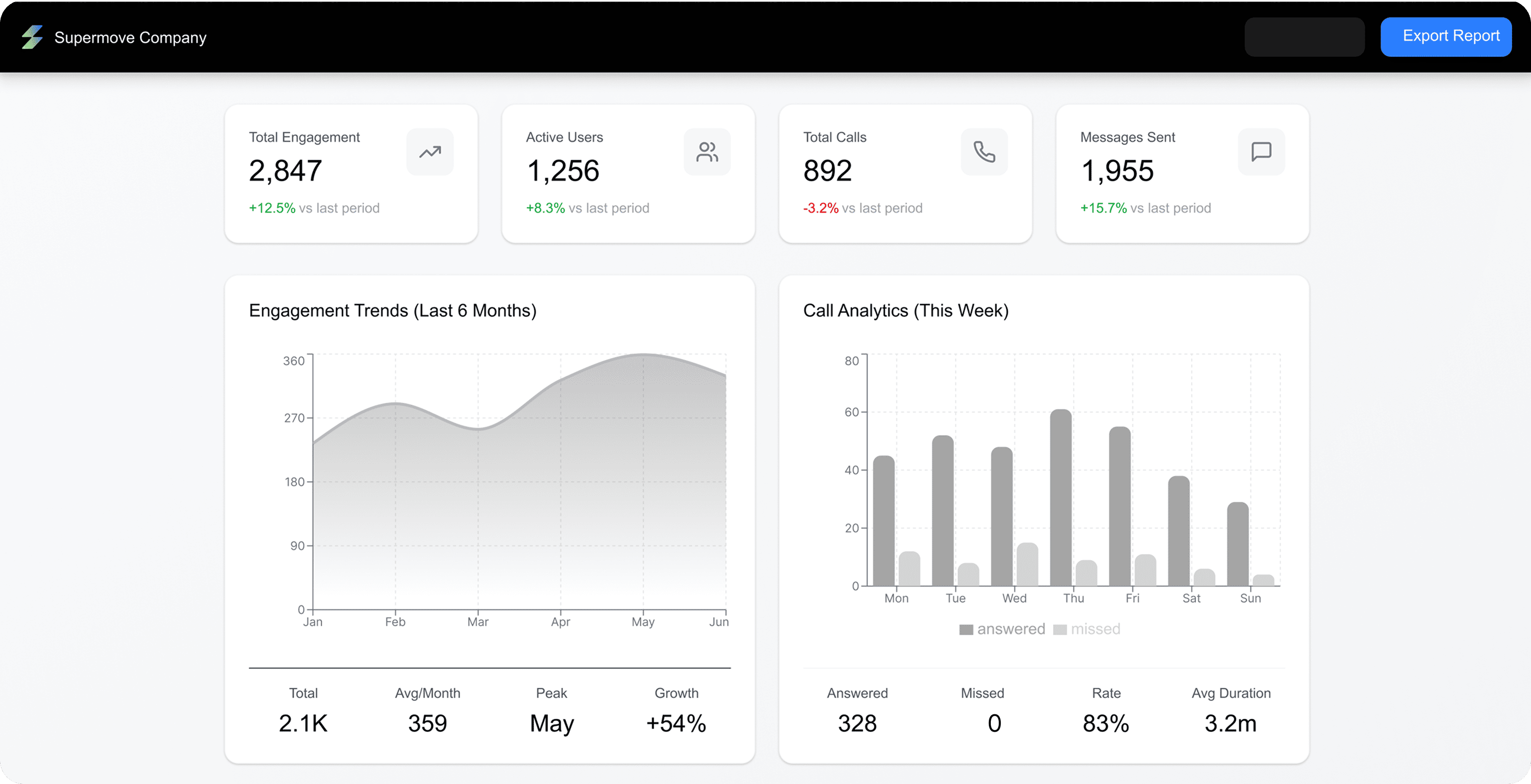
Task: Toggle the answered series legend swatch
Action: (966, 630)
